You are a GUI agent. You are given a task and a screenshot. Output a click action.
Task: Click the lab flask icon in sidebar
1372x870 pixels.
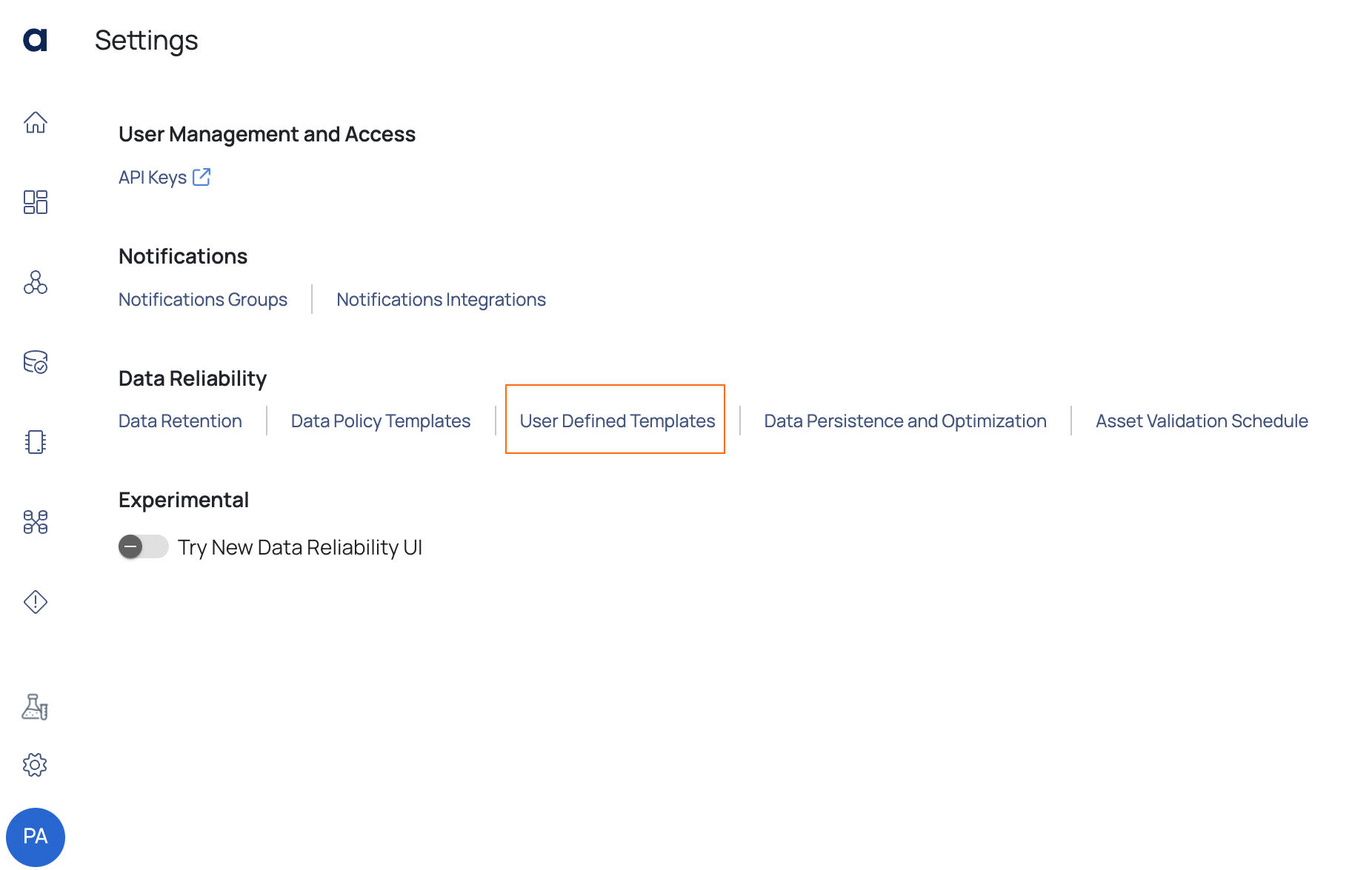coord(35,707)
